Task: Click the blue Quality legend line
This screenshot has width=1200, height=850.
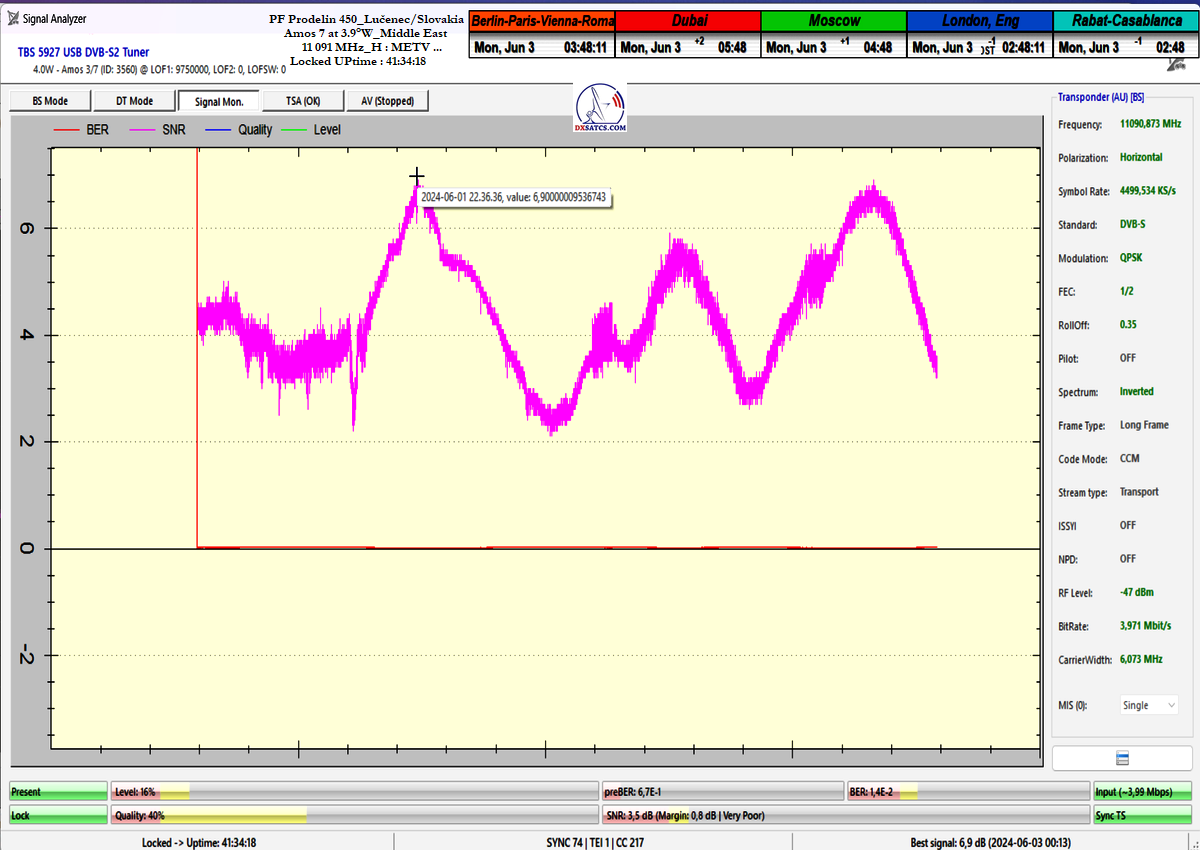Action: pyautogui.click(x=218, y=130)
